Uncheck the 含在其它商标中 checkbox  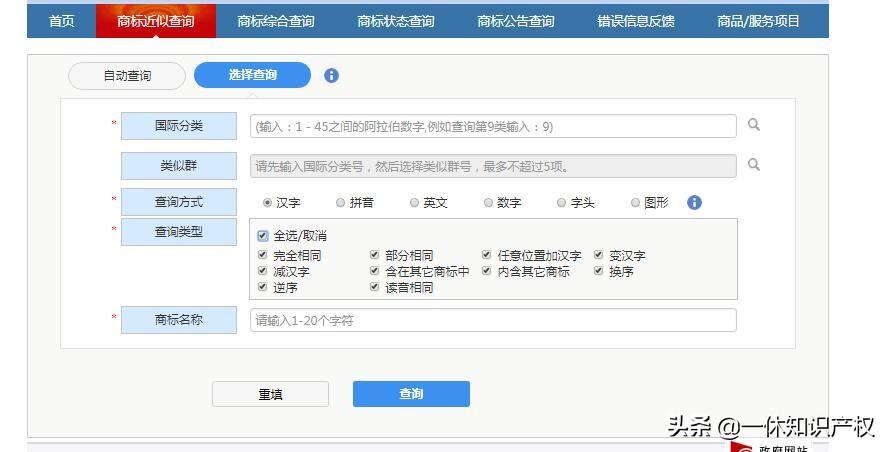click(x=374, y=271)
